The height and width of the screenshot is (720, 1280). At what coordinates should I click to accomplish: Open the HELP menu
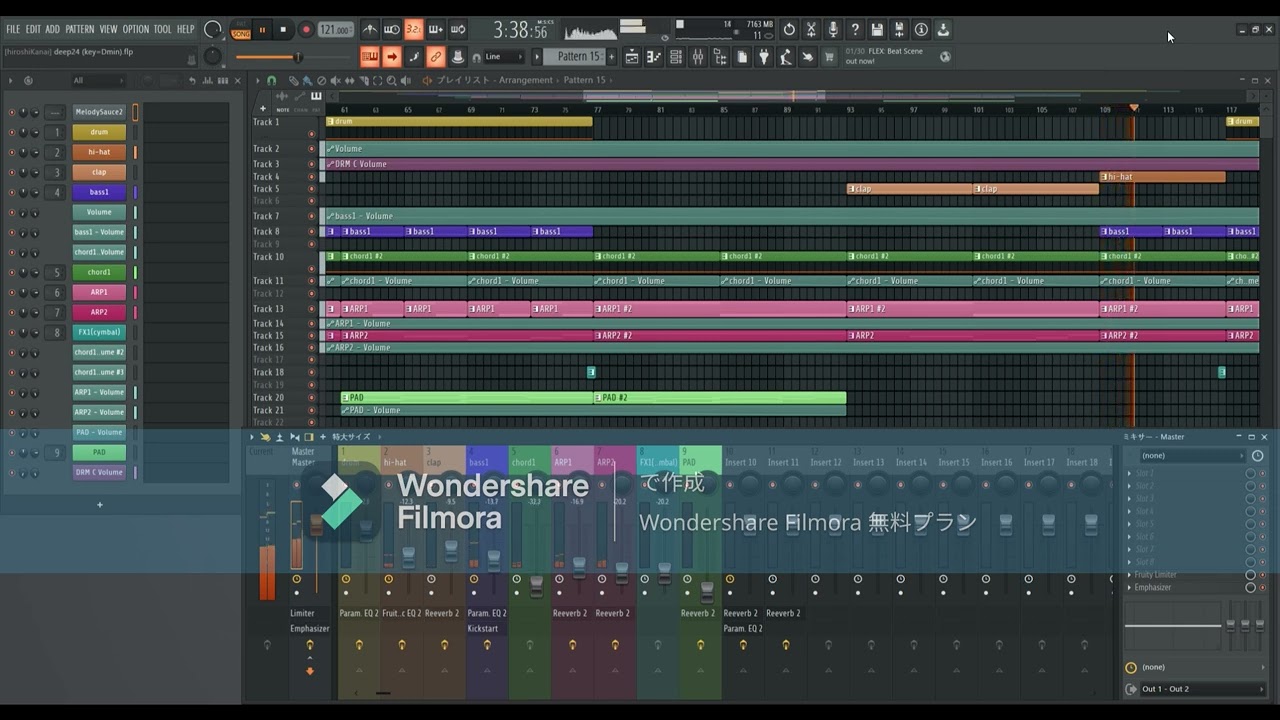[x=186, y=30]
